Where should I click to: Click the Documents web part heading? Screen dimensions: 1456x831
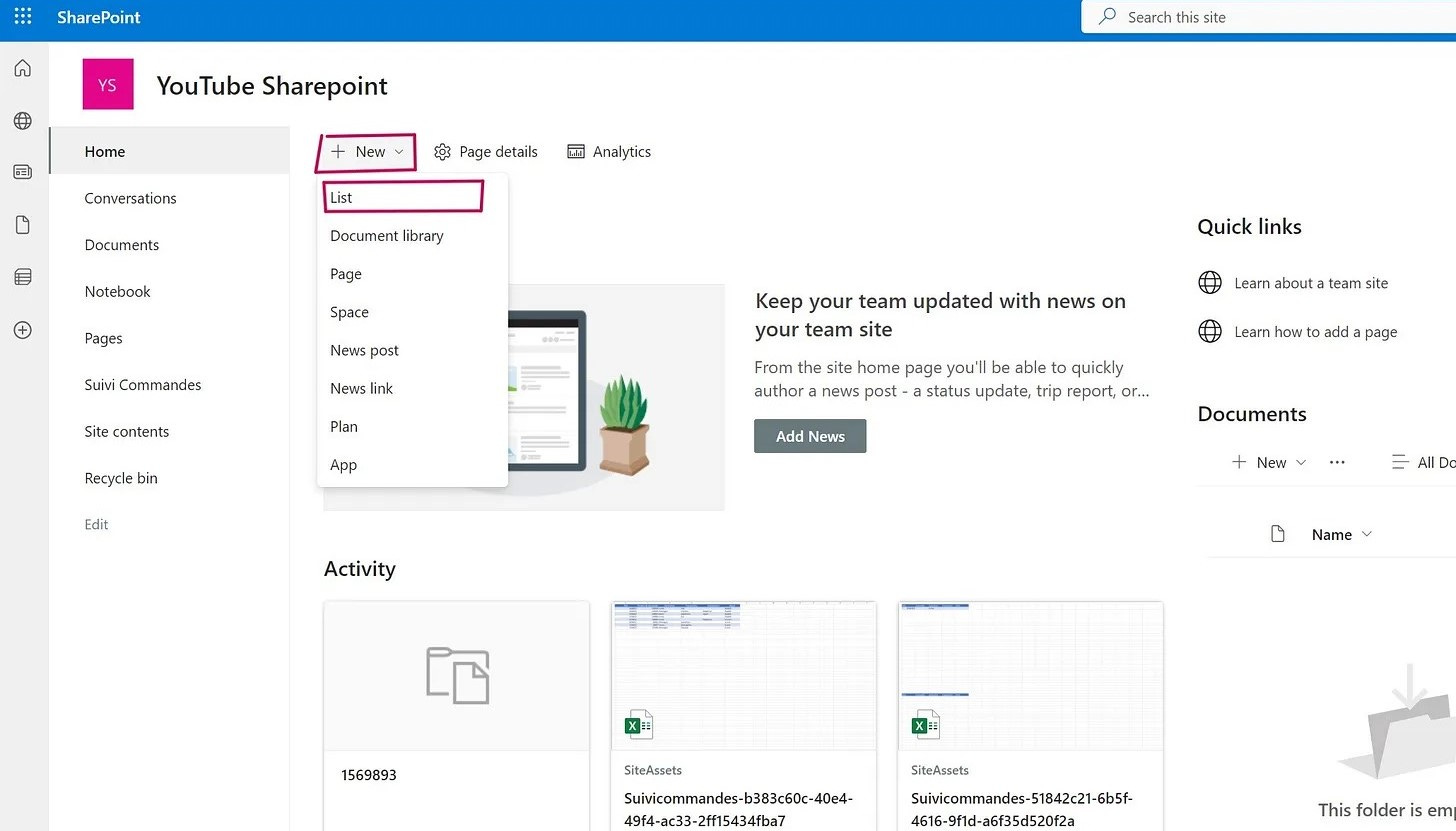point(1252,414)
